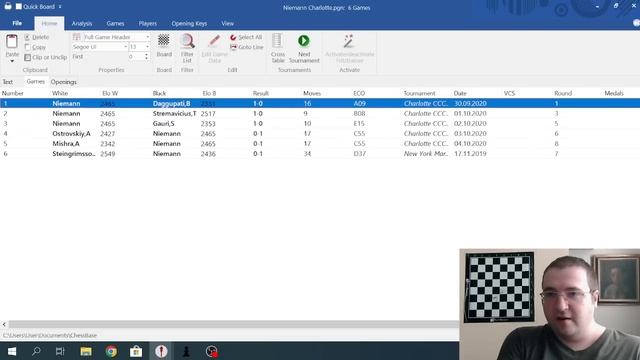This screenshot has height=360, width=640.
Task: Sort by the Date column header
Action: coord(460,93)
